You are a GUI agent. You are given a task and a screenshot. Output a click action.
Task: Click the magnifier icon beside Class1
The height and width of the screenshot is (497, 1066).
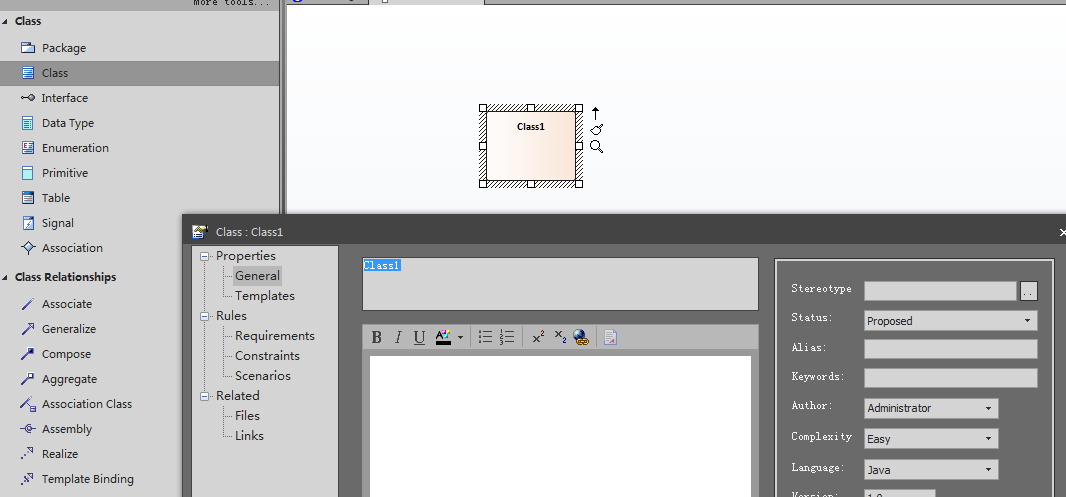click(596, 146)
